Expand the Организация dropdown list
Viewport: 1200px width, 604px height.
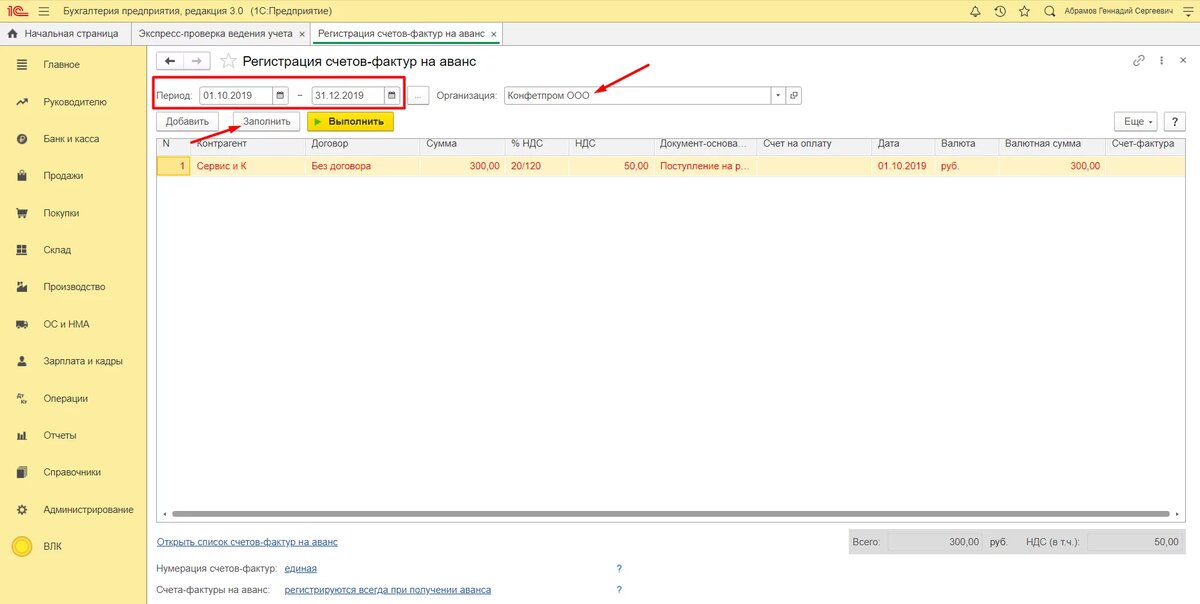[x=777, y=96]
